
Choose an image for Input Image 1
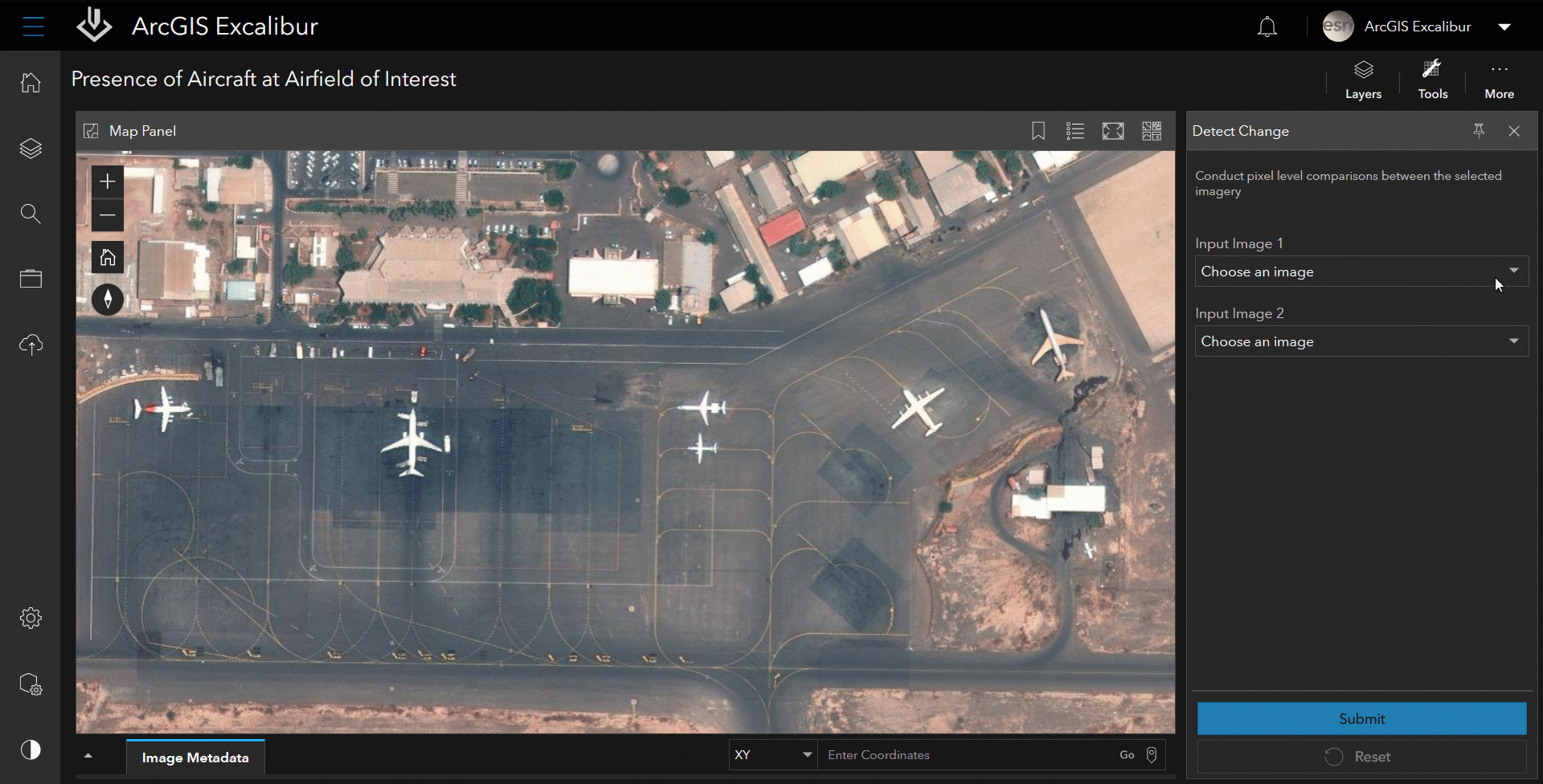tap(1361, 272)
